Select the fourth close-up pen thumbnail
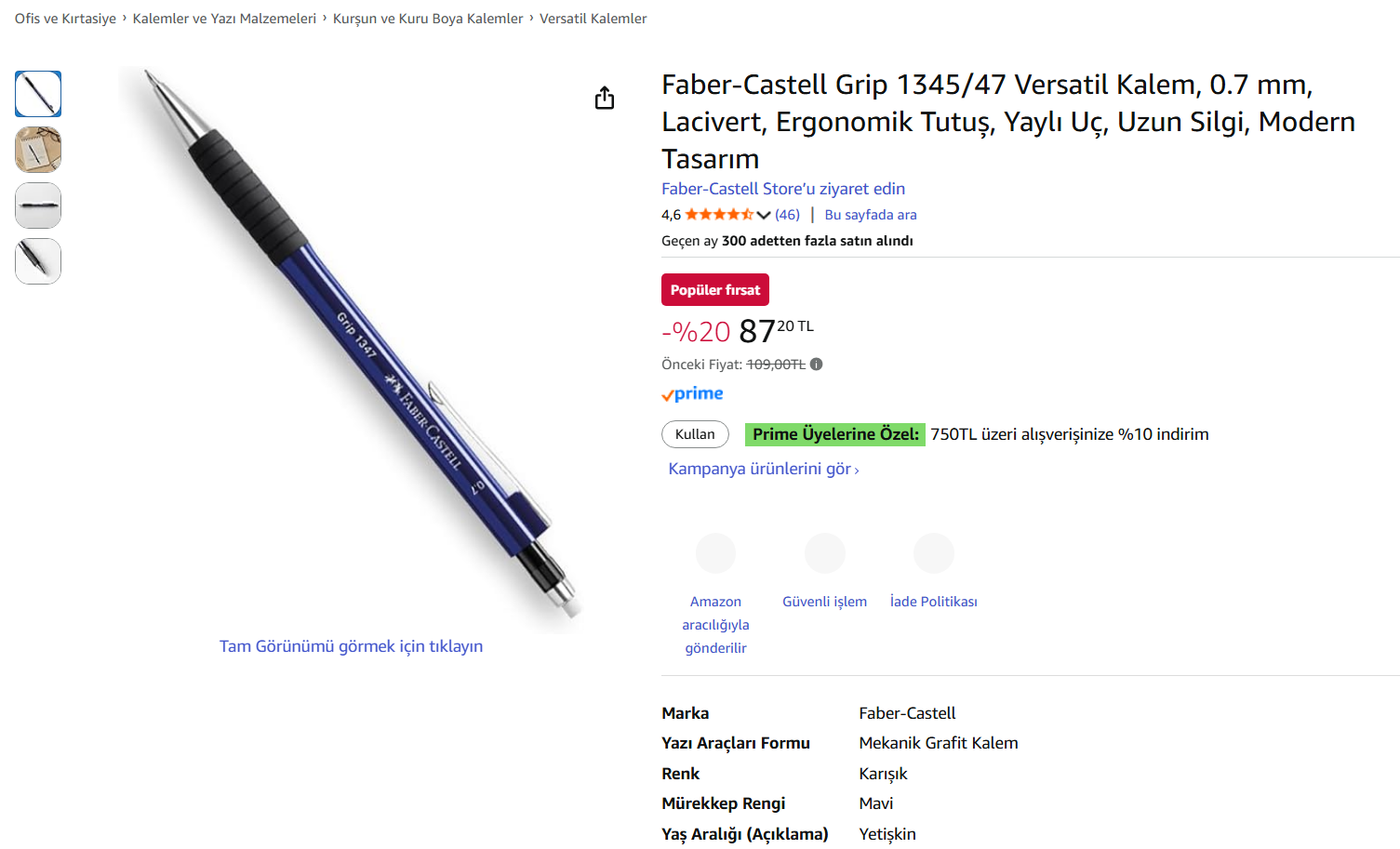This screenshot has height=849, width=1400. [38, 261]
